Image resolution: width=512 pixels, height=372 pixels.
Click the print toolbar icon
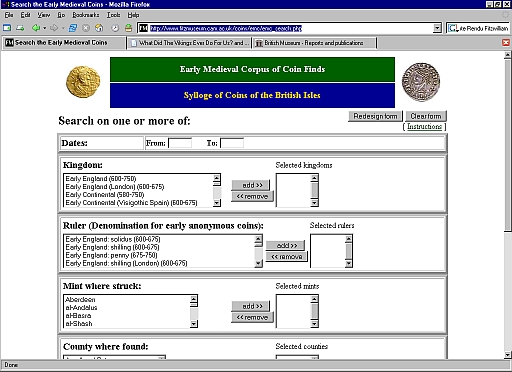coord(20,28)
